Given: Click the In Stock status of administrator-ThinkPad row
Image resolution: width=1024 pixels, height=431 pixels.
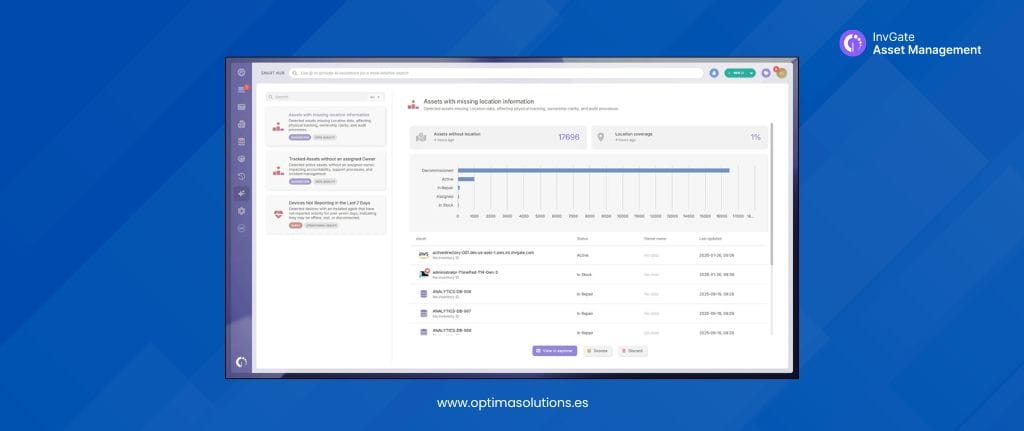Looking at the screenshot, I should point(584,274).
